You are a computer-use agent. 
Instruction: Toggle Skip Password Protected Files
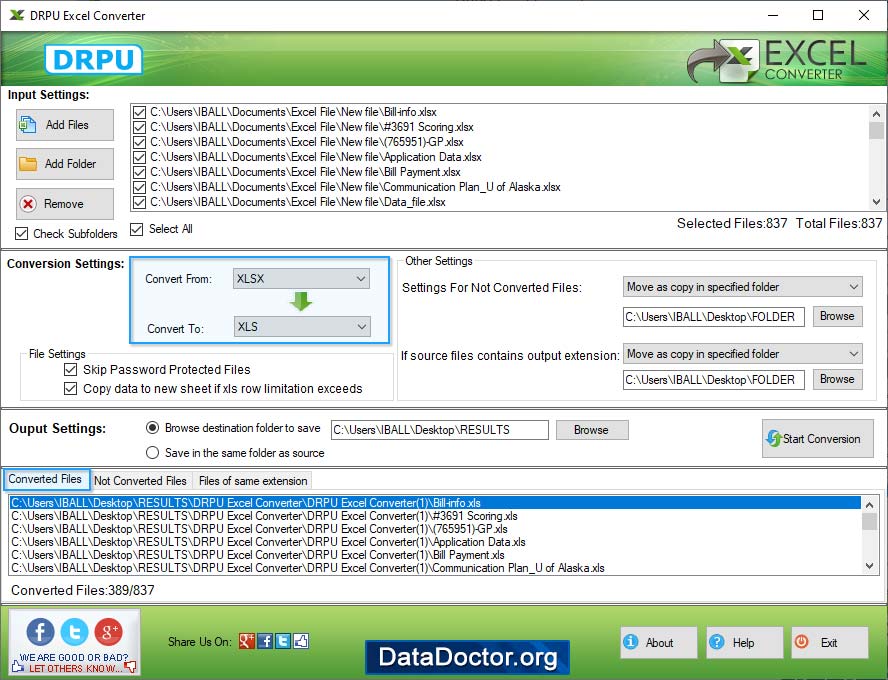(70, 370)
